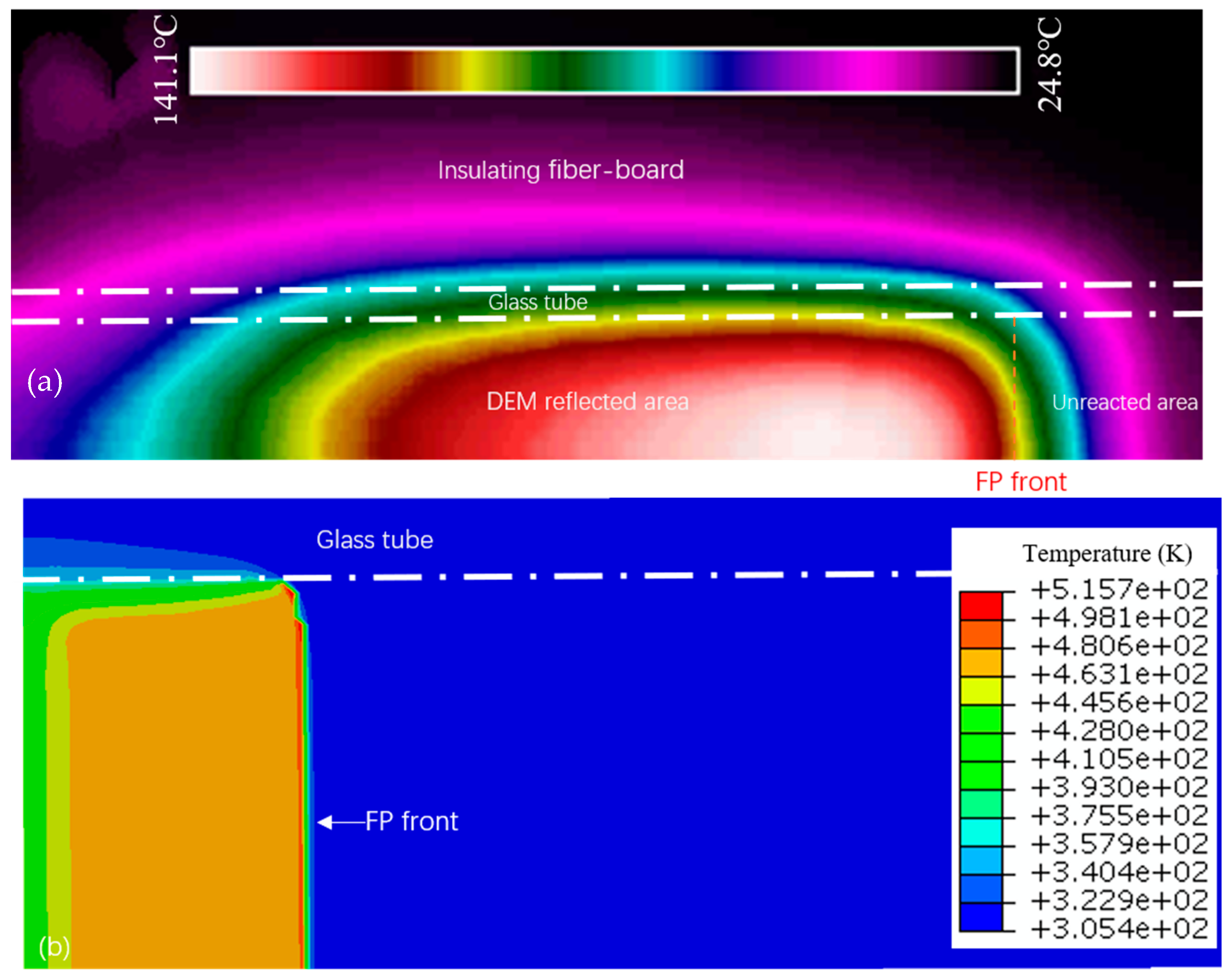
Task: Click the +5.157e+02 legend value
Action: pos(1119,589)
